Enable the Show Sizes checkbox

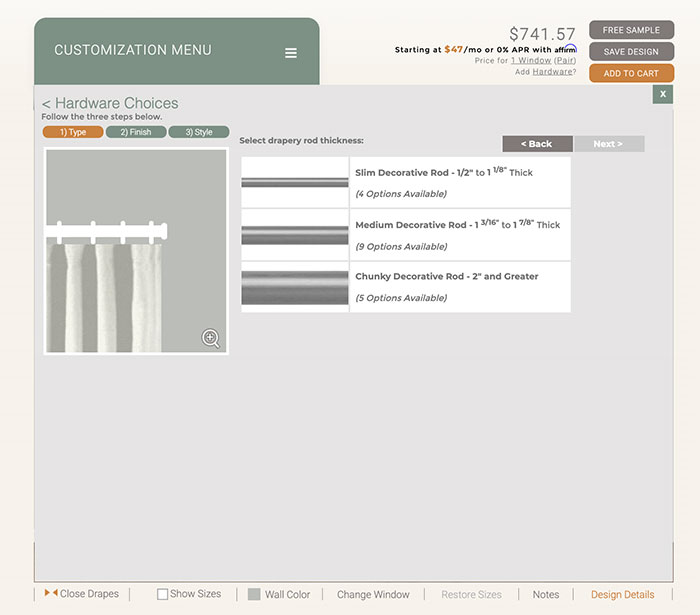point(163,594)
